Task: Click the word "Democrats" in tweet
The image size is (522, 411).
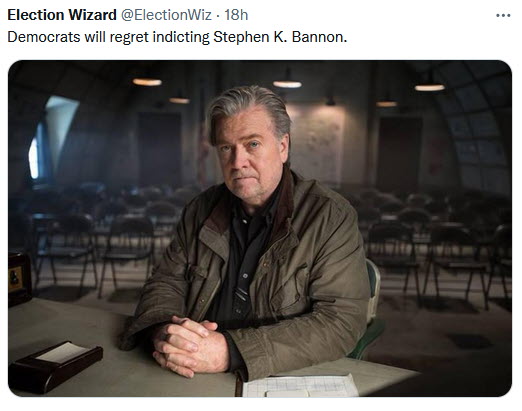Action: [x=44, y=37]
